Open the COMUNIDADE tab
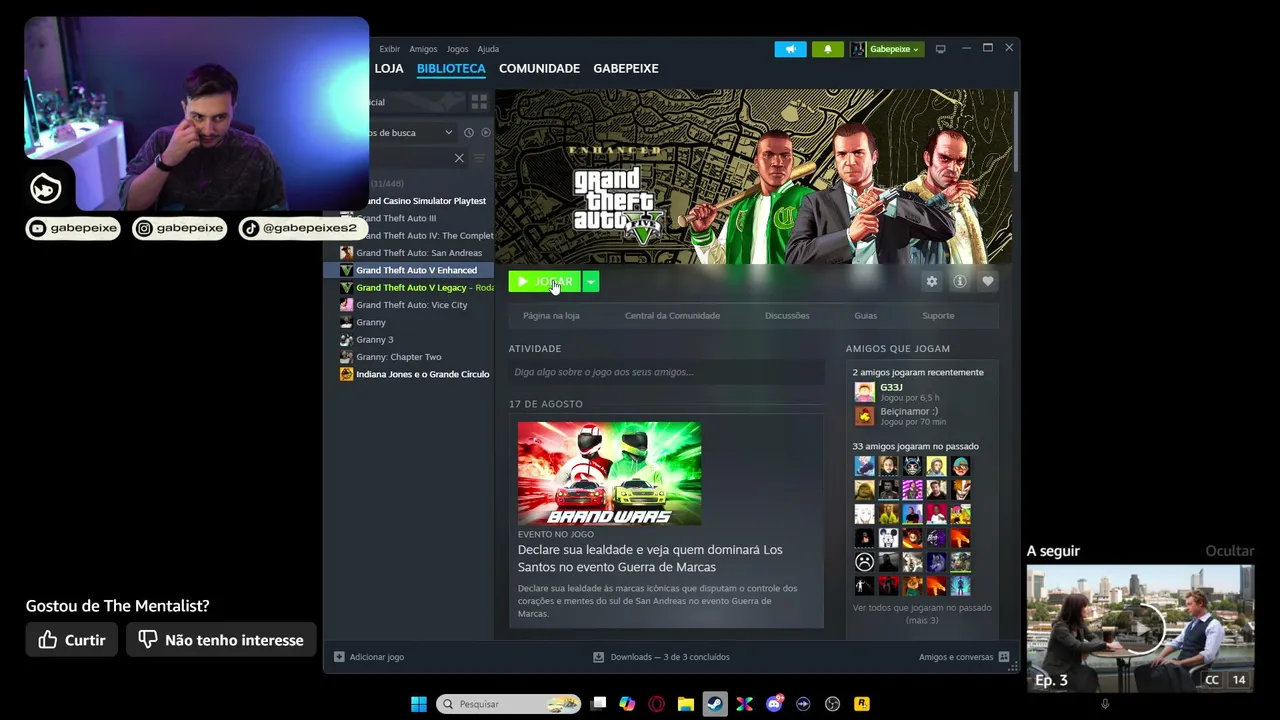Viewport: 1280px width, 720px height. pos(539,68)
